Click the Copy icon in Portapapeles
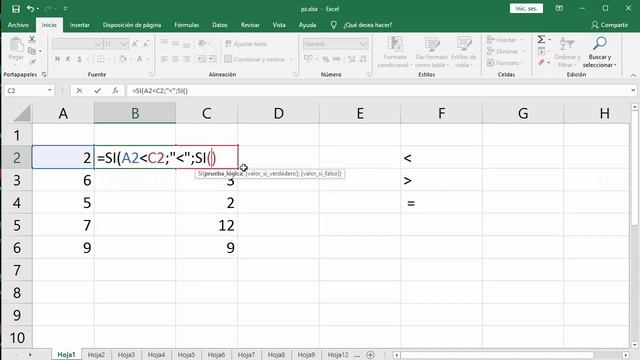The height and width of the screenshot is (360, 640). coord(32,51)
